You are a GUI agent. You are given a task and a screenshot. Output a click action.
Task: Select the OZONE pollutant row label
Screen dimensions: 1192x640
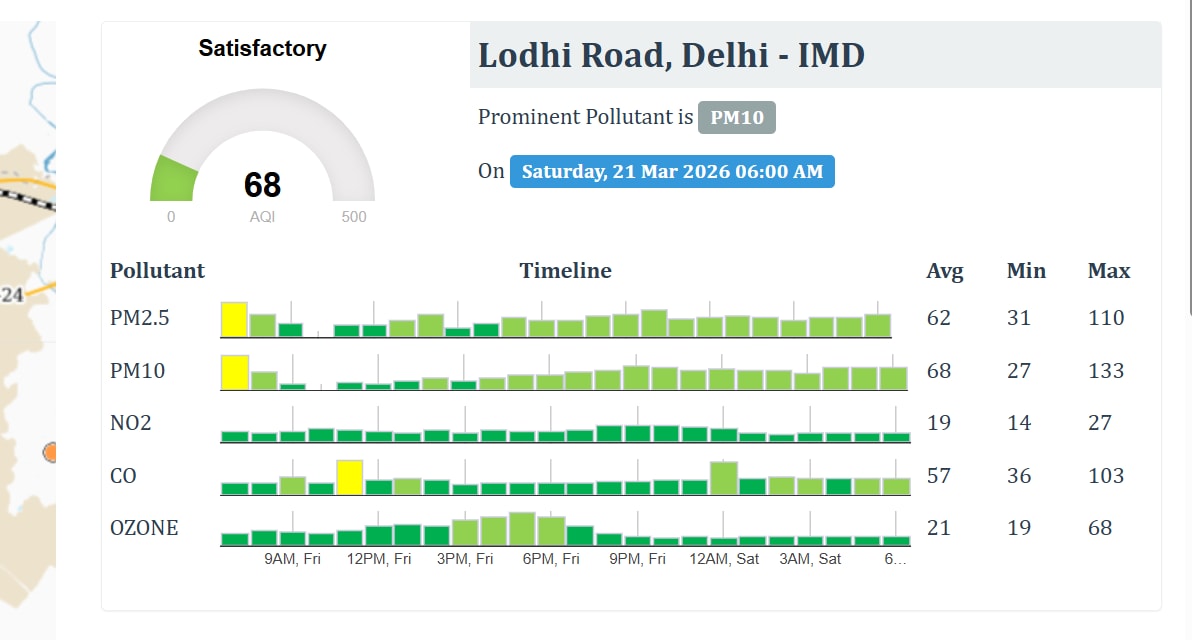[144, 528]
